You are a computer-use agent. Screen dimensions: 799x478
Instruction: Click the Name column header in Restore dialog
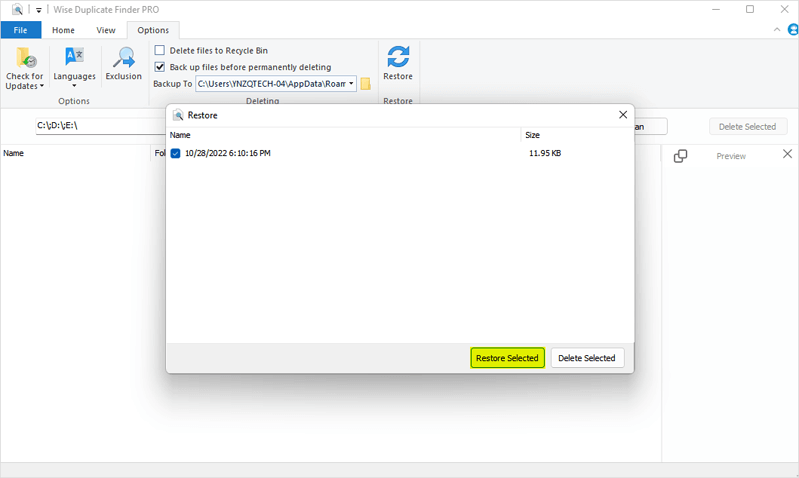(x=180, y=135)
